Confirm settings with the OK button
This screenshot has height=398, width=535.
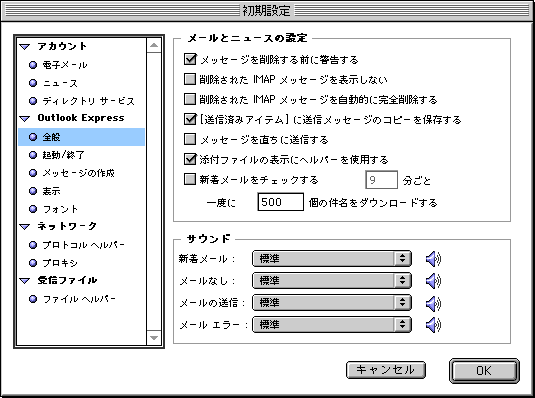(484, 371)
